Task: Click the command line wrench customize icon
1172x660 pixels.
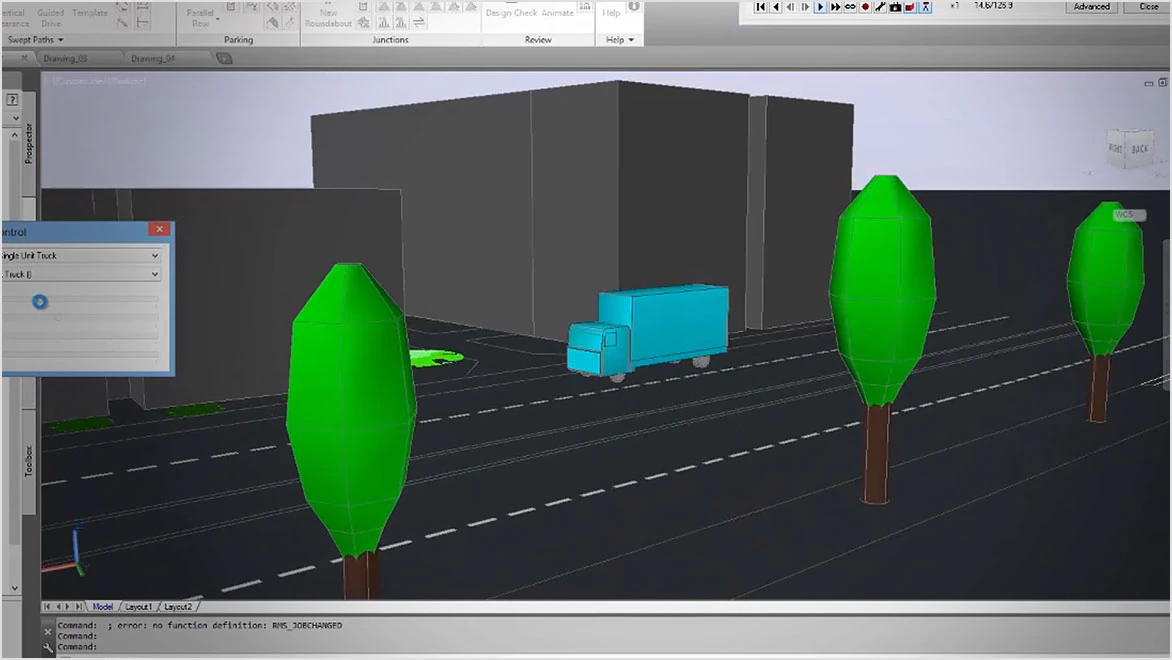Action: (x=48, y=647)
